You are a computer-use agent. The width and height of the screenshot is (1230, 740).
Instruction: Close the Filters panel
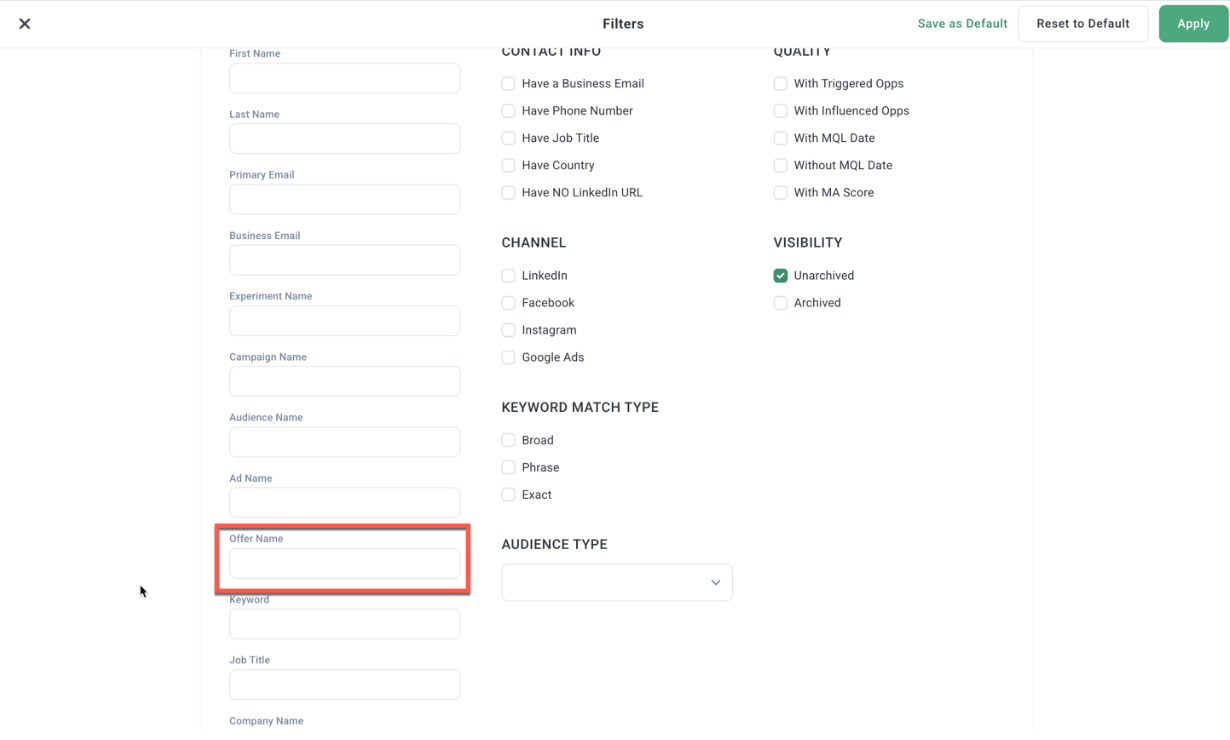[24, 23]
